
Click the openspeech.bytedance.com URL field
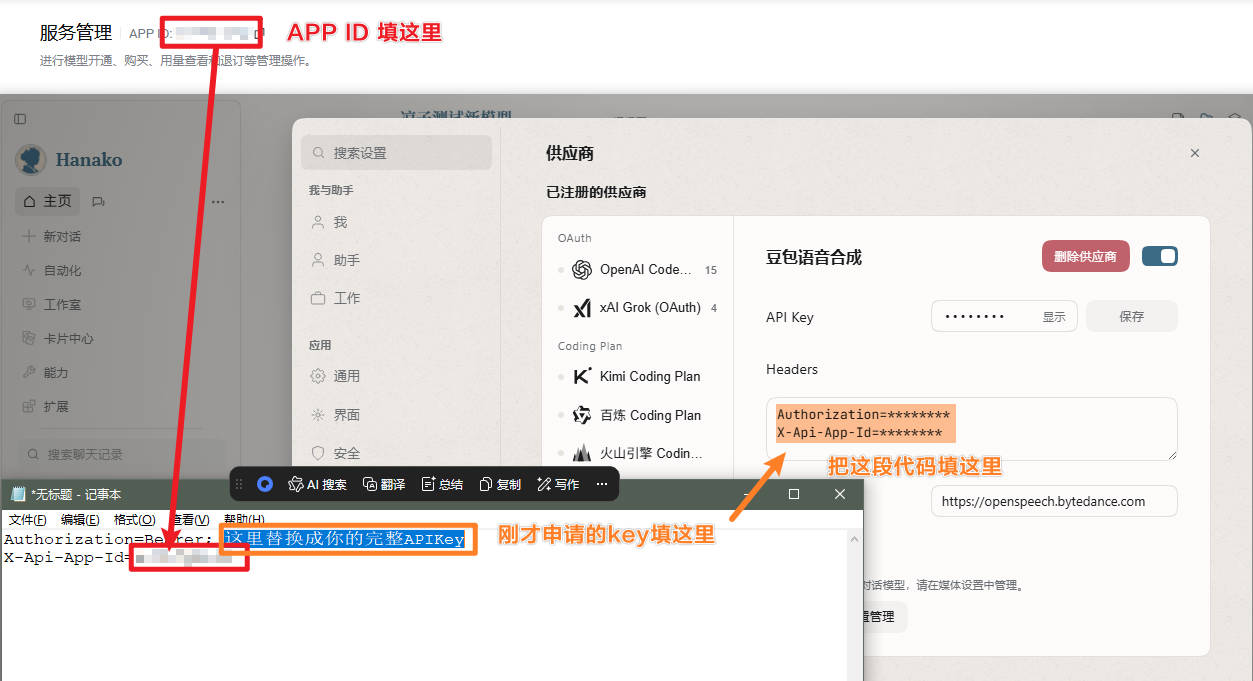click(1054, 501)
